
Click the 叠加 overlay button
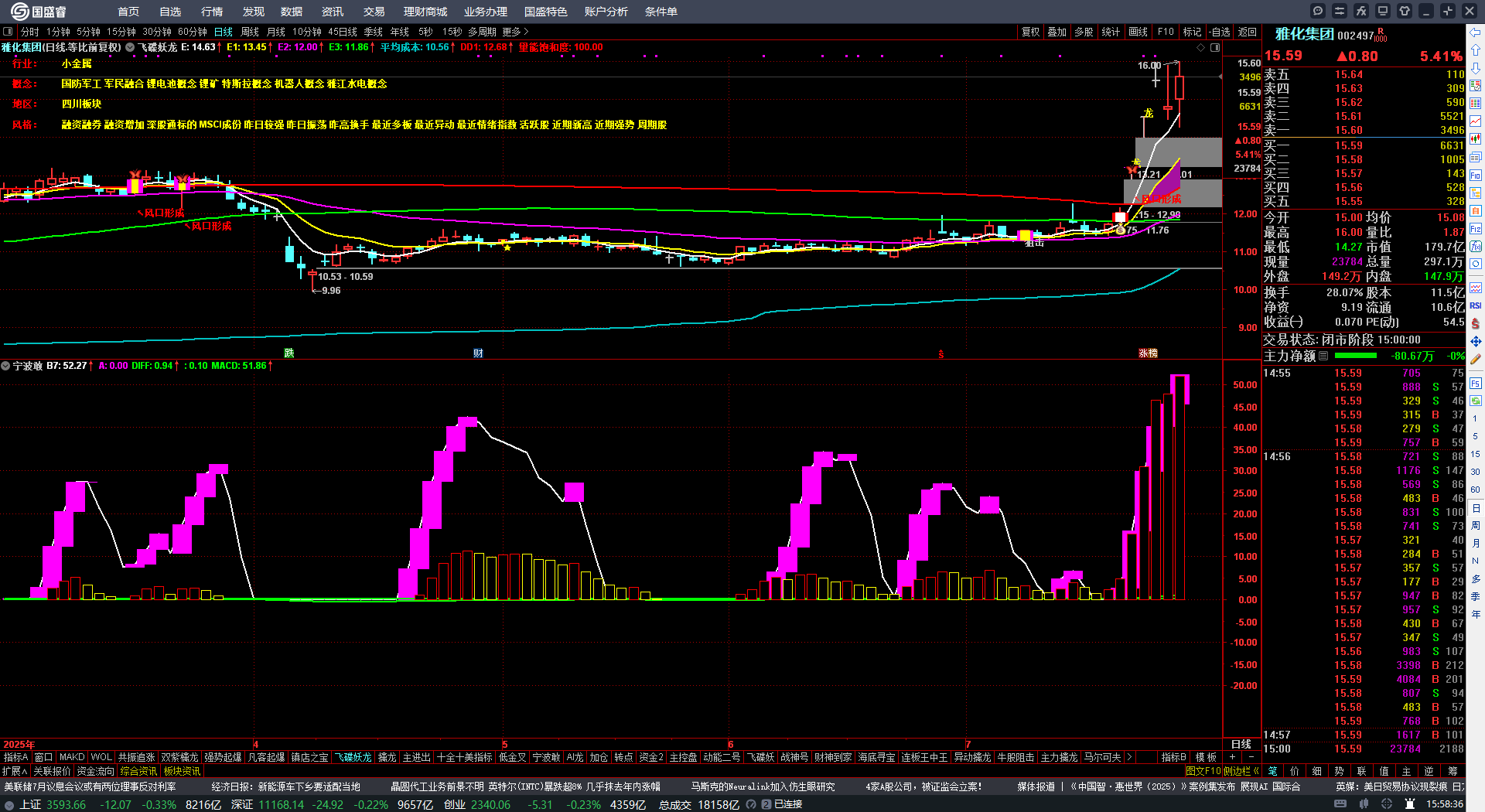pos(1057,32)
